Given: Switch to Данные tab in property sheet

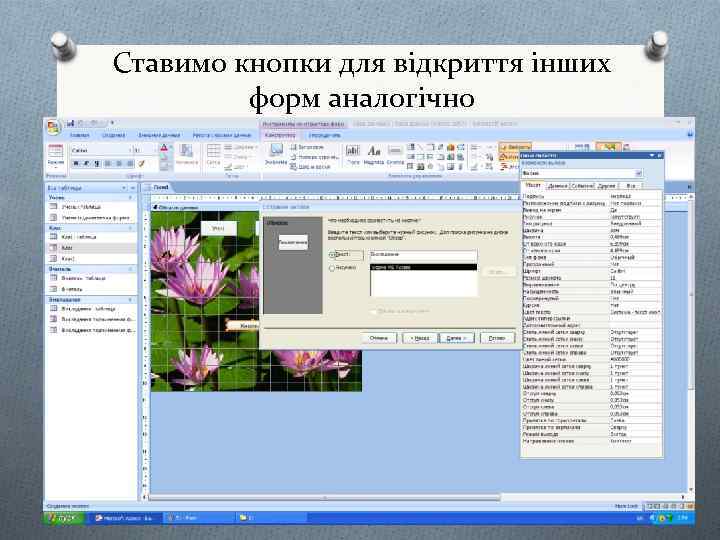Looking at the screenshot, I should pos(557,186).
